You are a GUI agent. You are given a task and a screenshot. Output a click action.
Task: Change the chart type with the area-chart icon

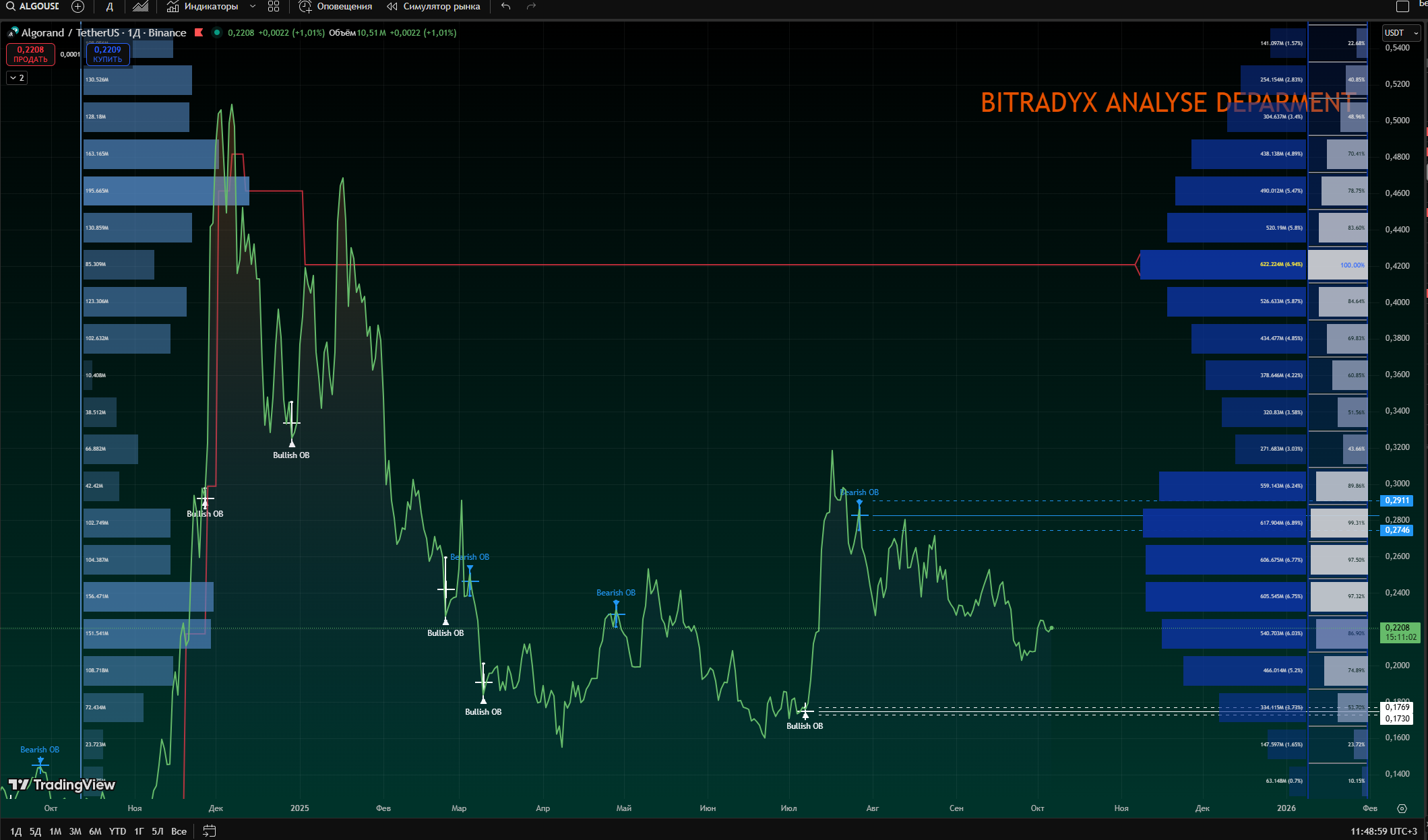140,7
